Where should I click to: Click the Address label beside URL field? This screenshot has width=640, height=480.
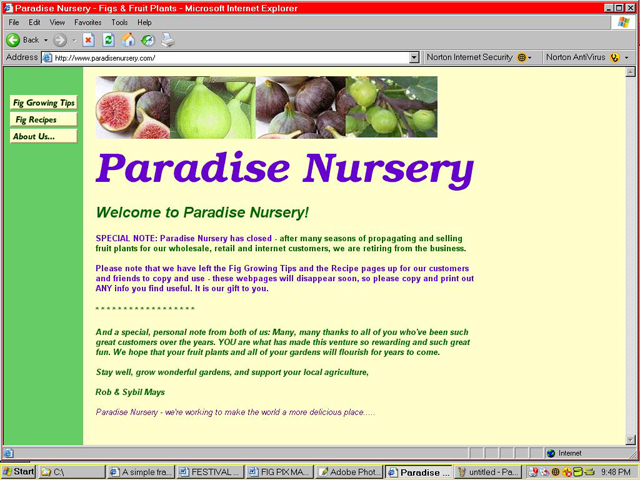(x=22, y=57)
